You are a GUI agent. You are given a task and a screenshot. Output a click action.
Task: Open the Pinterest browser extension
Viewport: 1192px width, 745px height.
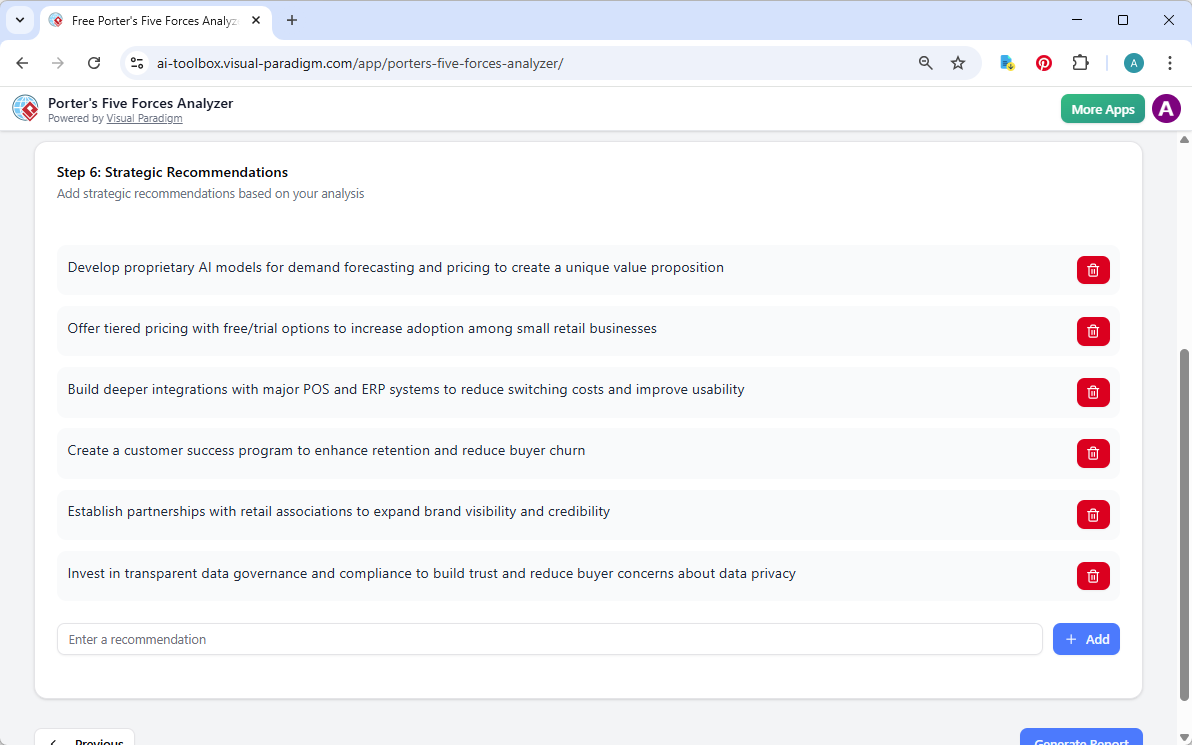point(1044,62)
